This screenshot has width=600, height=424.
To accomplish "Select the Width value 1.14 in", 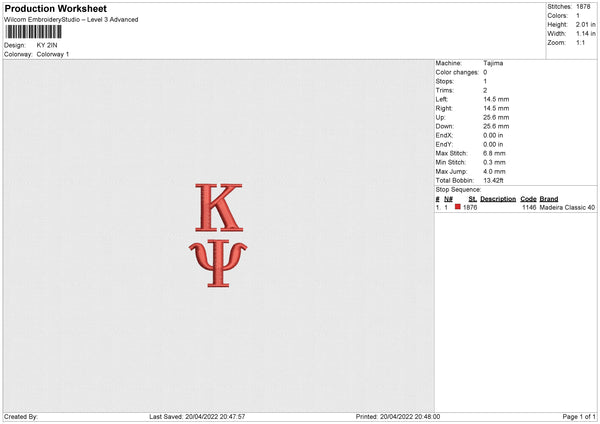I will coord(585,34).
